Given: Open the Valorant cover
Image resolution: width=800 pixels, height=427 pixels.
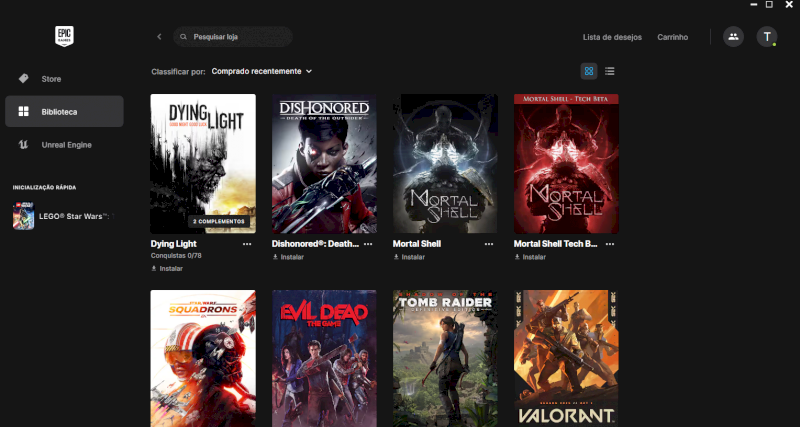Looking at the screenshot, I should click(566, 358).
